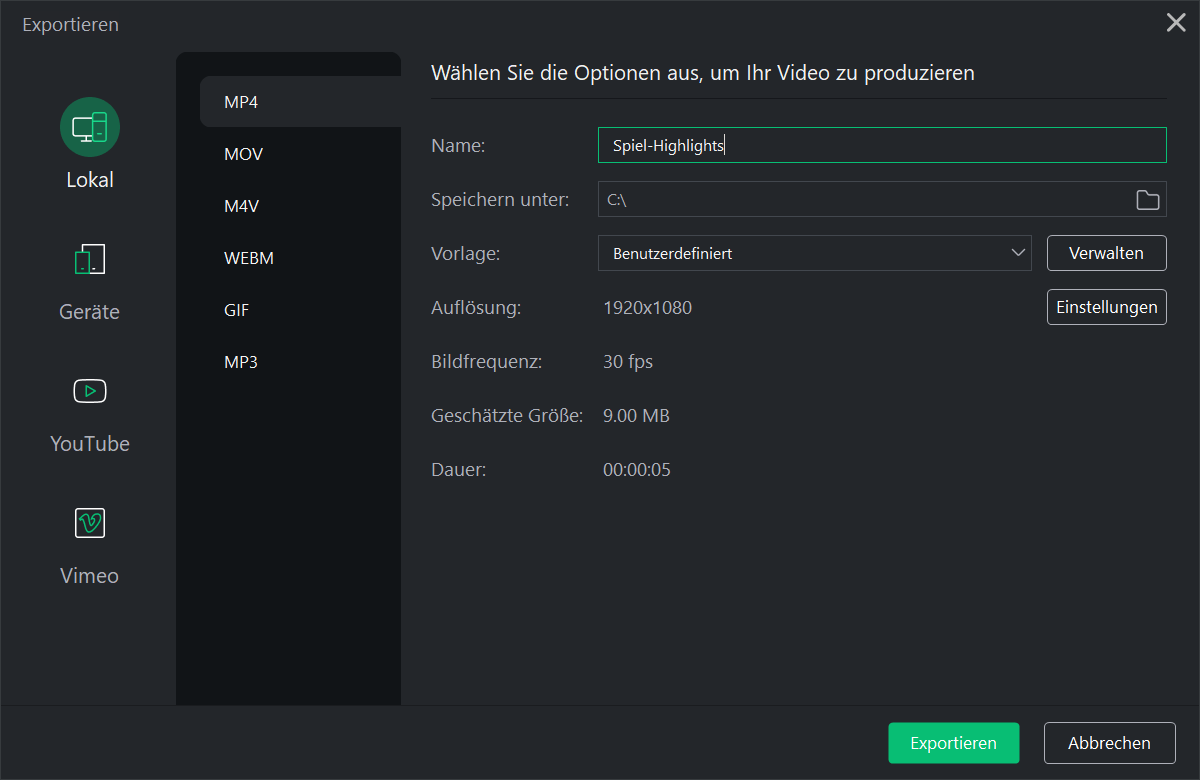Image resolution: width=1200 pixels, height=780 pixels.
Task: Select MP3 format tab
Action: [x=300, y=362]
